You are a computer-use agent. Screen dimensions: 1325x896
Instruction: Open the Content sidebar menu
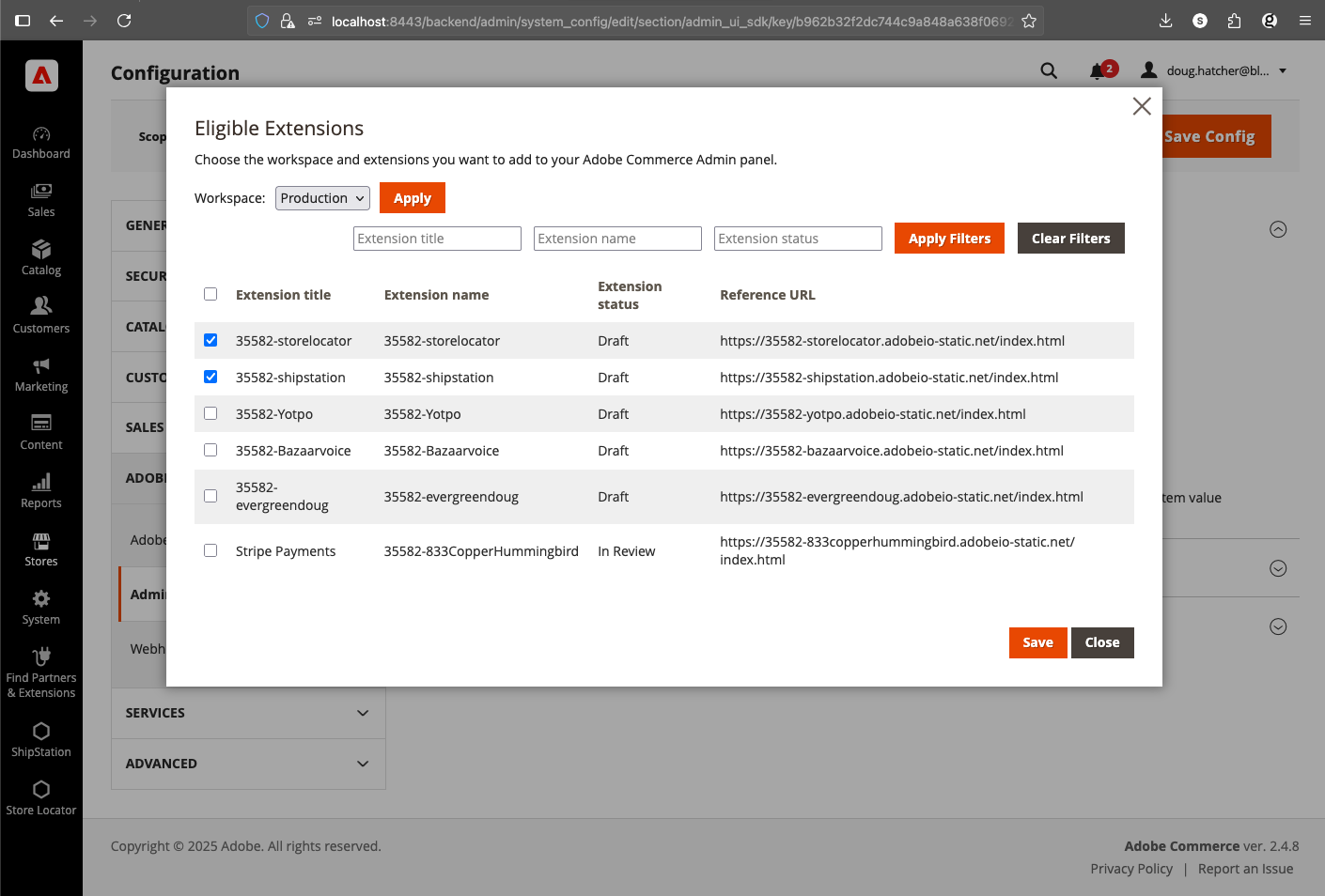pyautogui.click(x=41, y=434)
